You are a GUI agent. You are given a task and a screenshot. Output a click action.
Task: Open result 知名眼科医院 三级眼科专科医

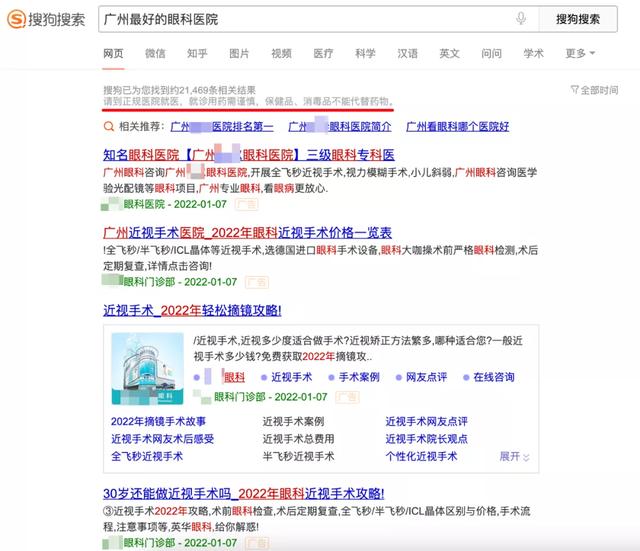(249, 155)
